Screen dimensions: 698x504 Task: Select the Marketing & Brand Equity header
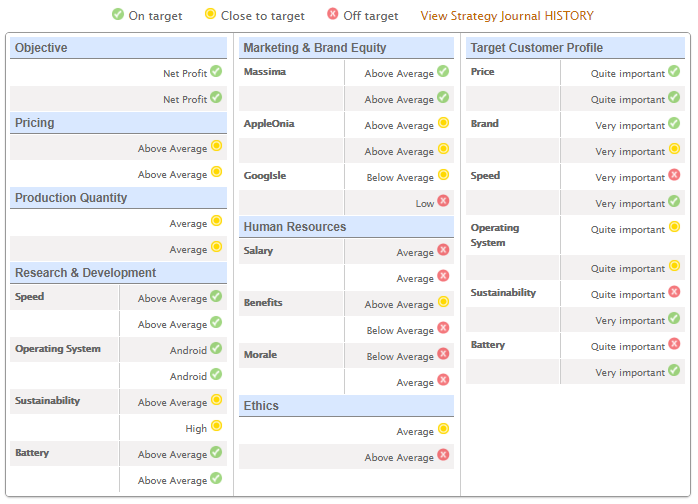[315, 48]
